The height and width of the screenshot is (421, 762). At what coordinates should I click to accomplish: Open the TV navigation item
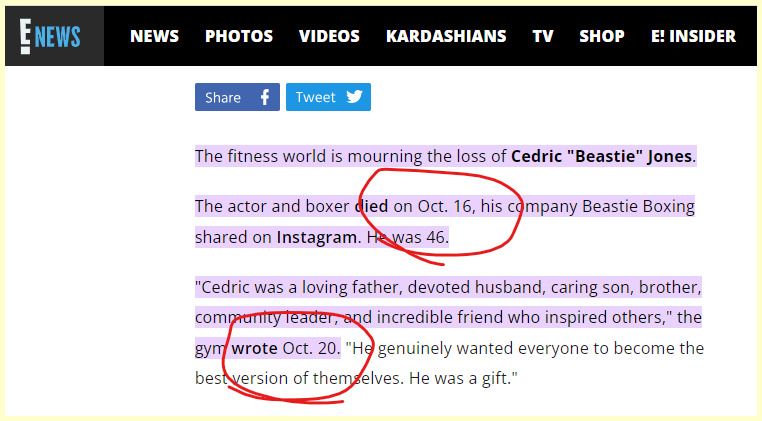543,36
